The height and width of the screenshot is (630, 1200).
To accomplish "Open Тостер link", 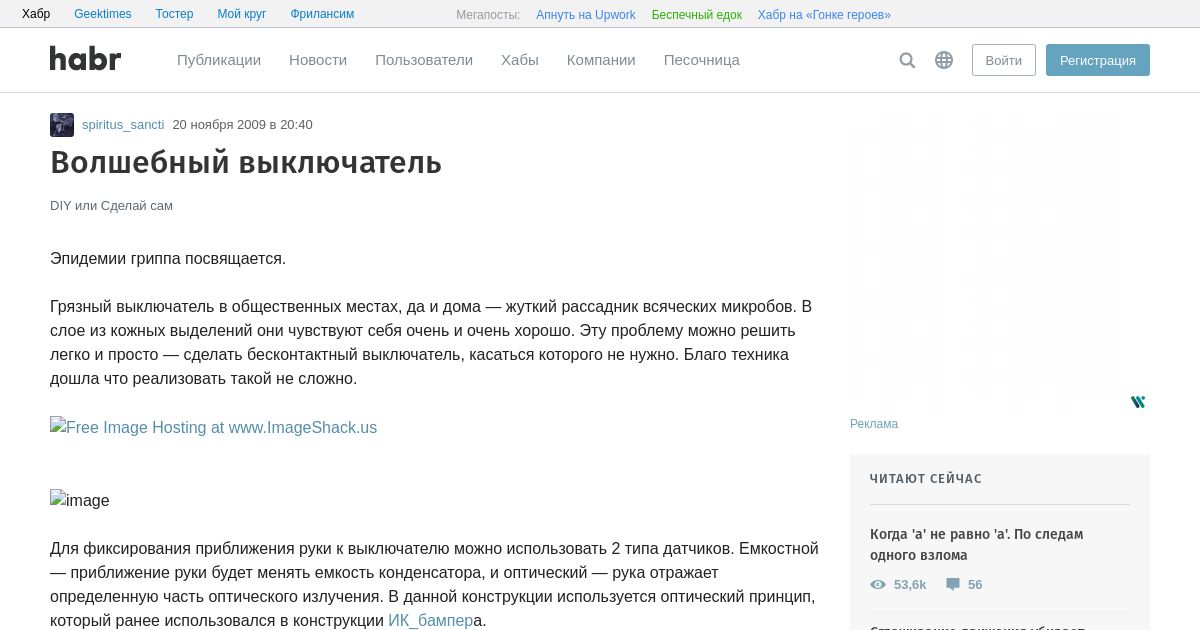I will point(175,14).
